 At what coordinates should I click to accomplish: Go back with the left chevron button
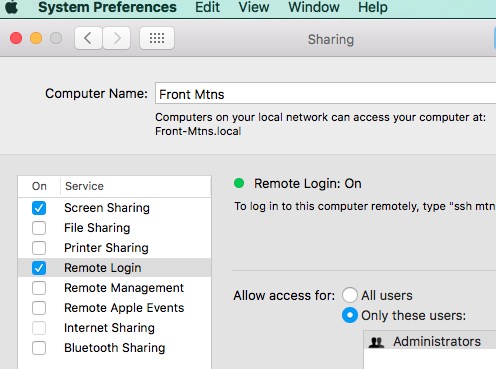click(x=88, y=38)
